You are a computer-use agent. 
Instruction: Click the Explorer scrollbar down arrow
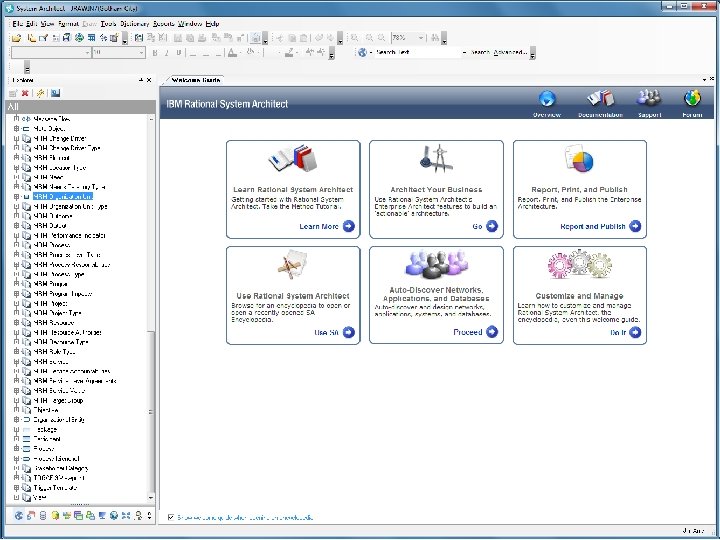(151, 497)
